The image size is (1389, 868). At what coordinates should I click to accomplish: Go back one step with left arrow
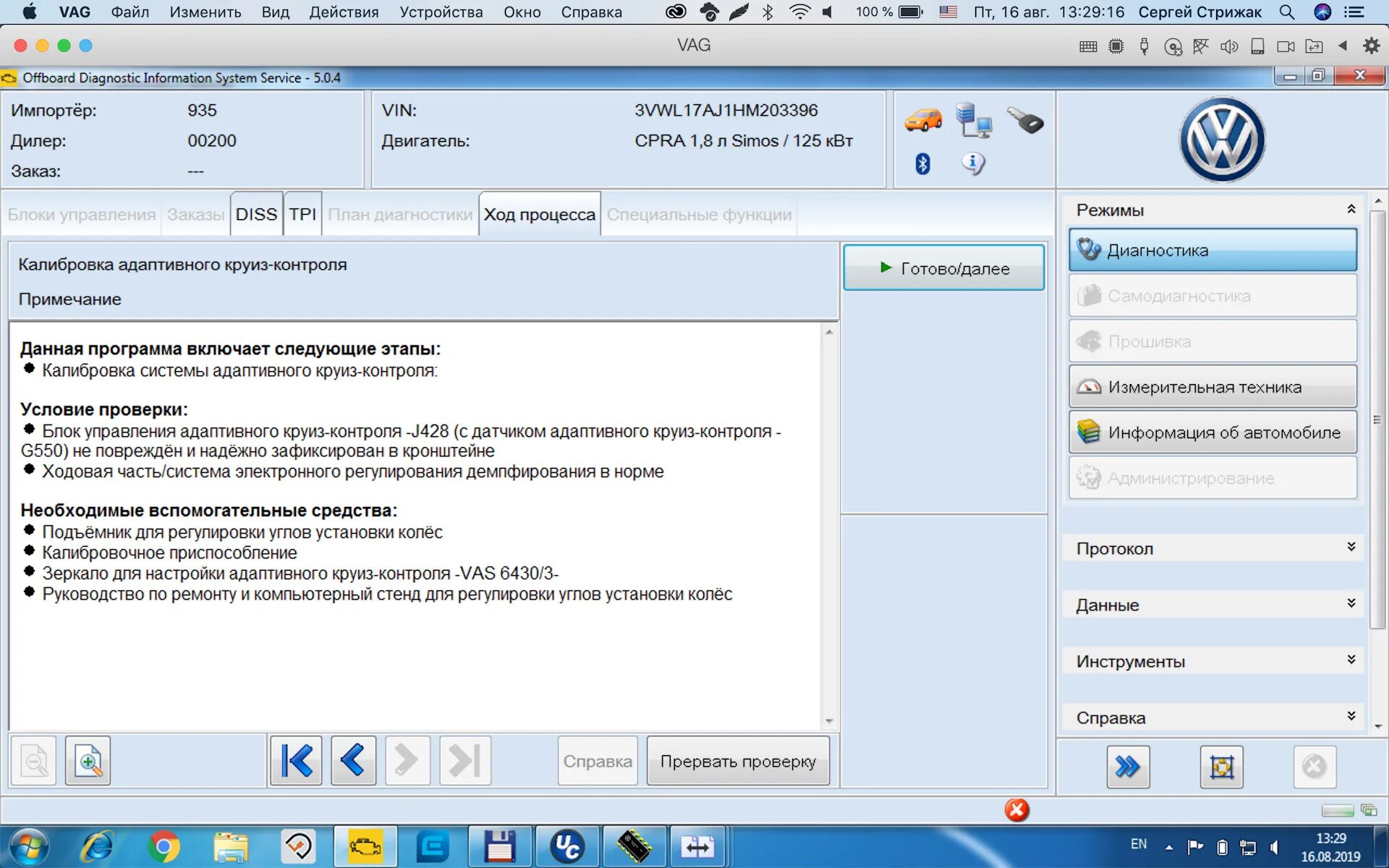pyautogui.click(x=353, y=761)
